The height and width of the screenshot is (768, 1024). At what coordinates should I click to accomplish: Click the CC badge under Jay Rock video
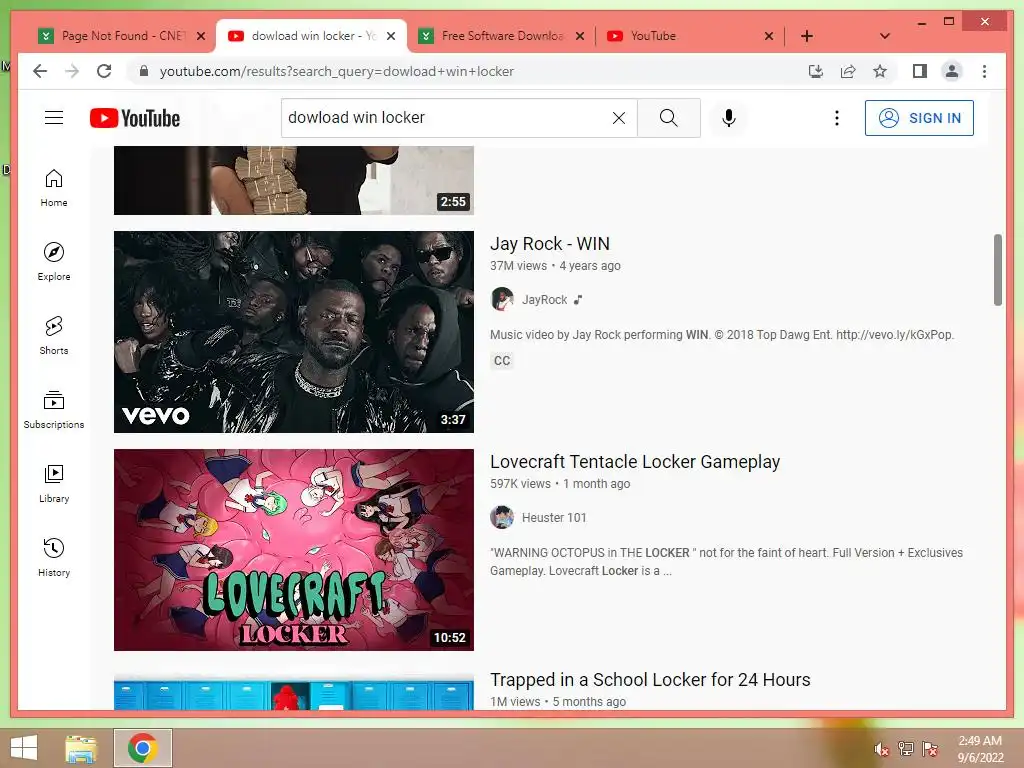pos(502,360)
